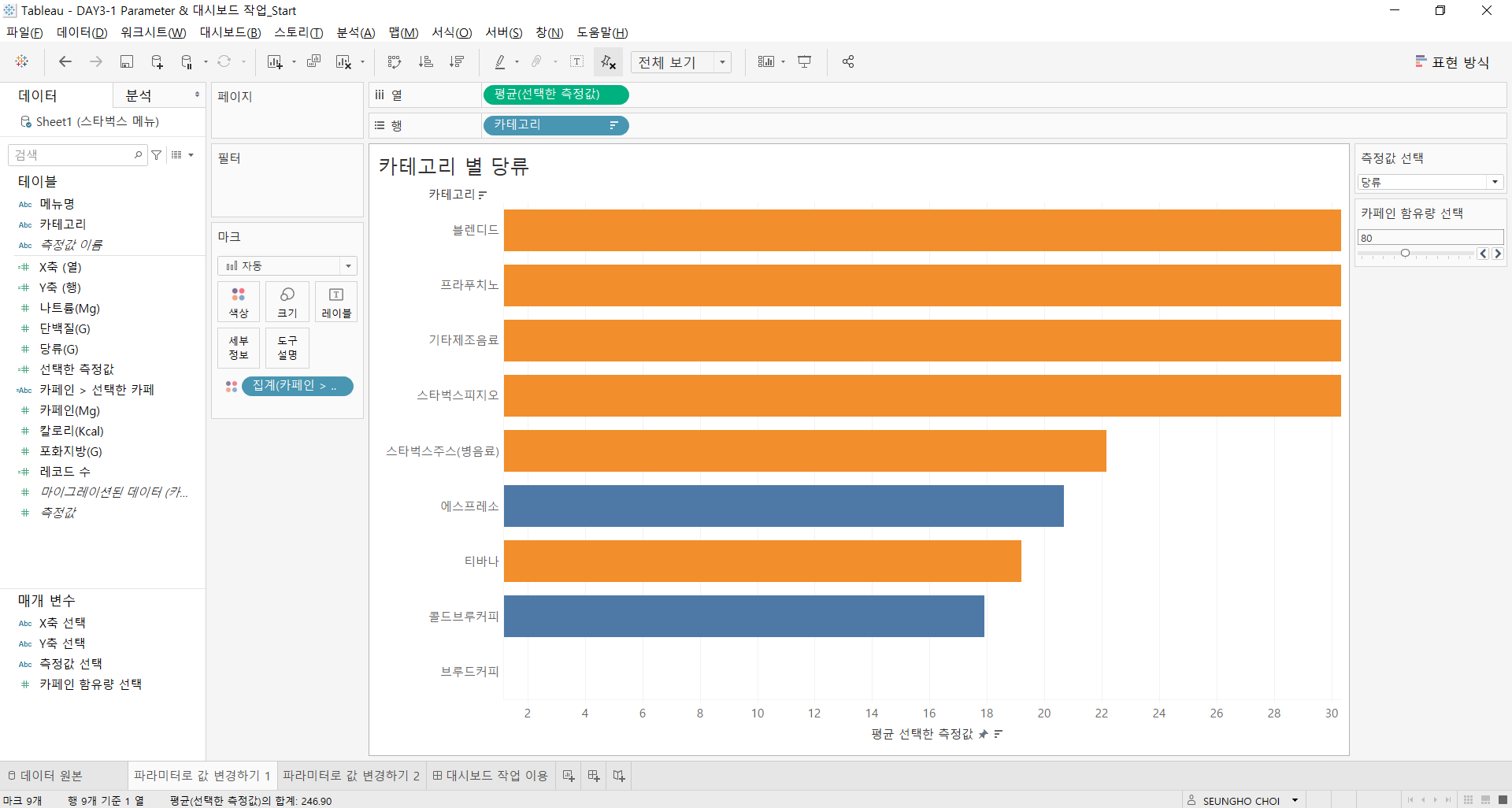Clear the sheet icon

(x=343, y=61)
